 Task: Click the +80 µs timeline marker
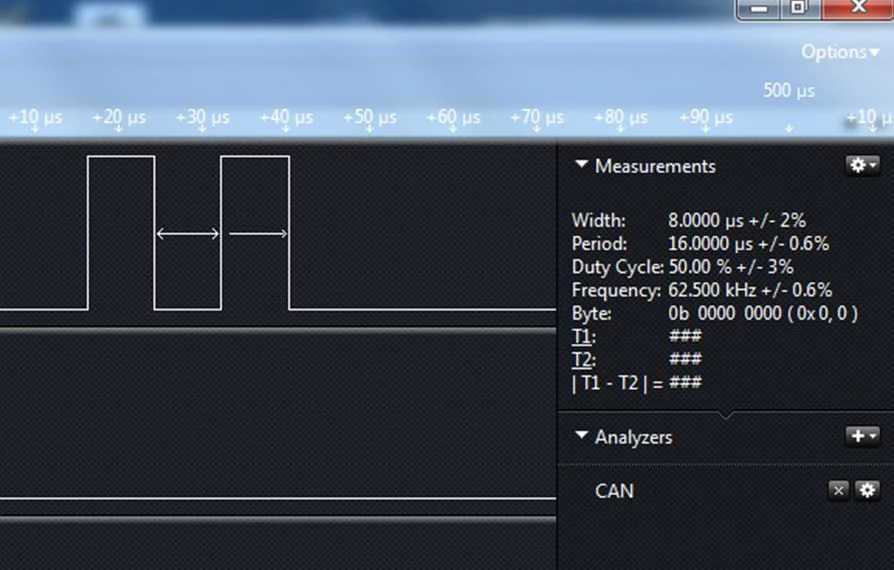pyautogui.click(x=620, y=119)
